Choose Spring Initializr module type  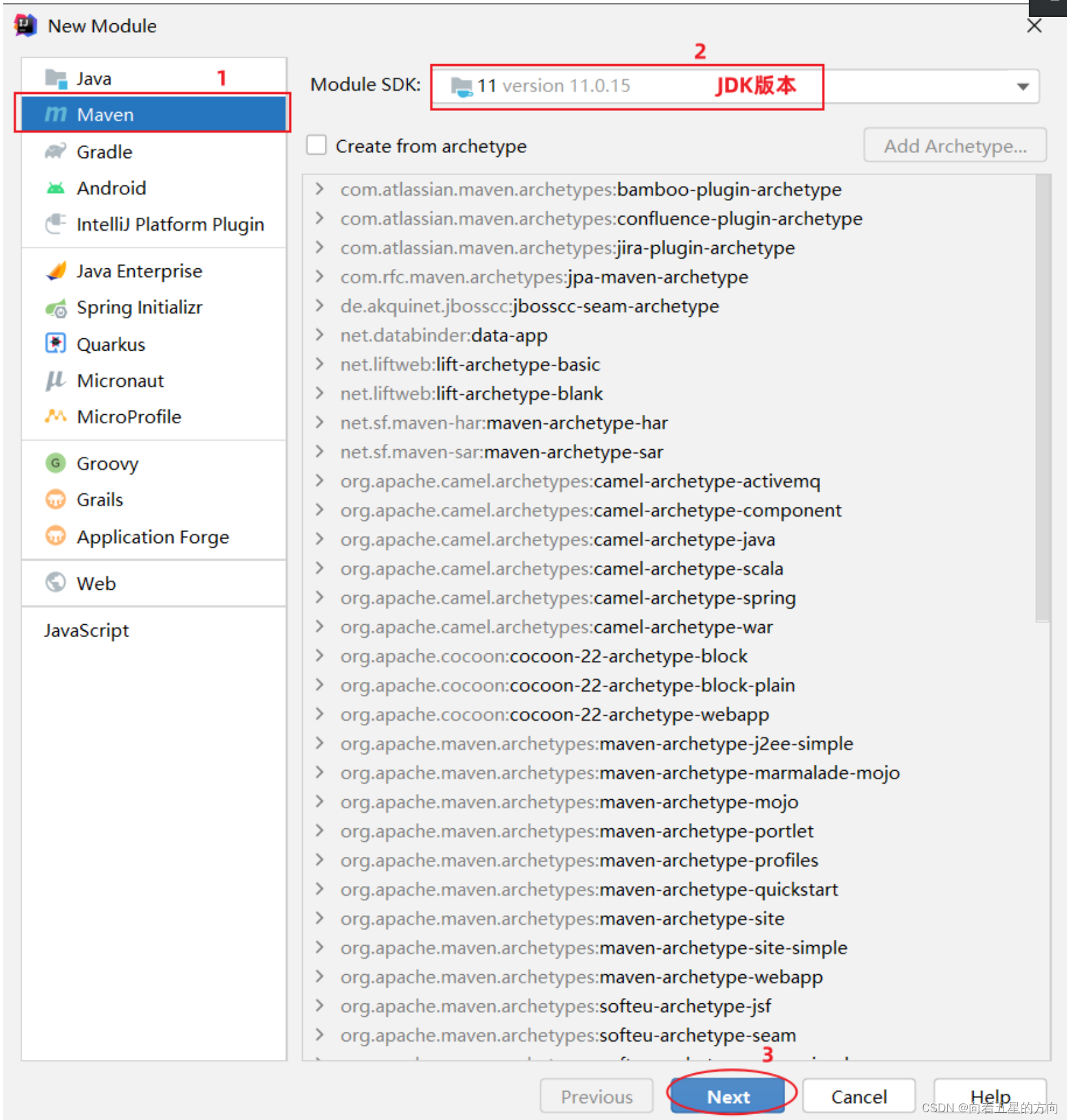click(x=154, y=307)
